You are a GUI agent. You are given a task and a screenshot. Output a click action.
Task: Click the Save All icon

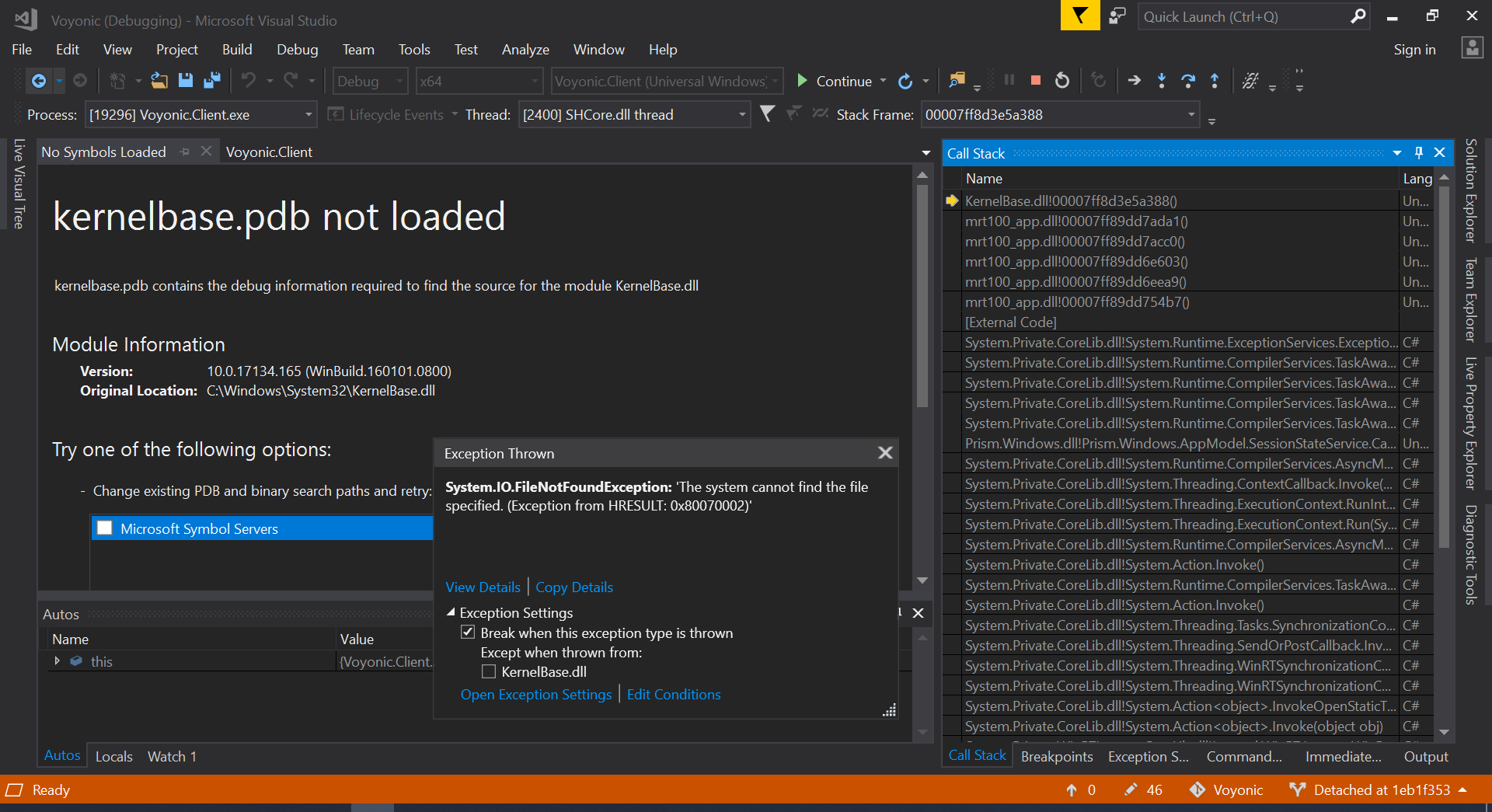pos(211,80)
